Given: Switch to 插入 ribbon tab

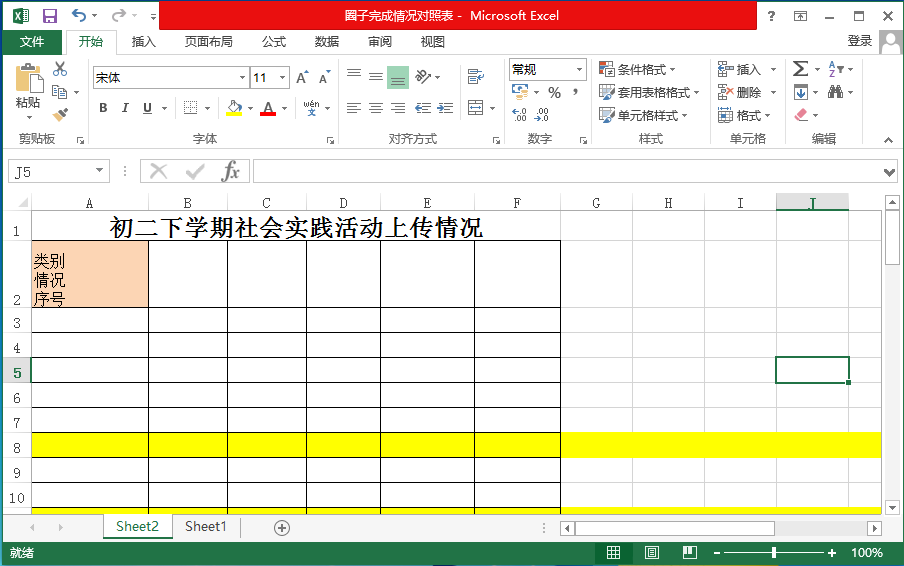Looking at the screenshot, I should [x=144, y=41].
